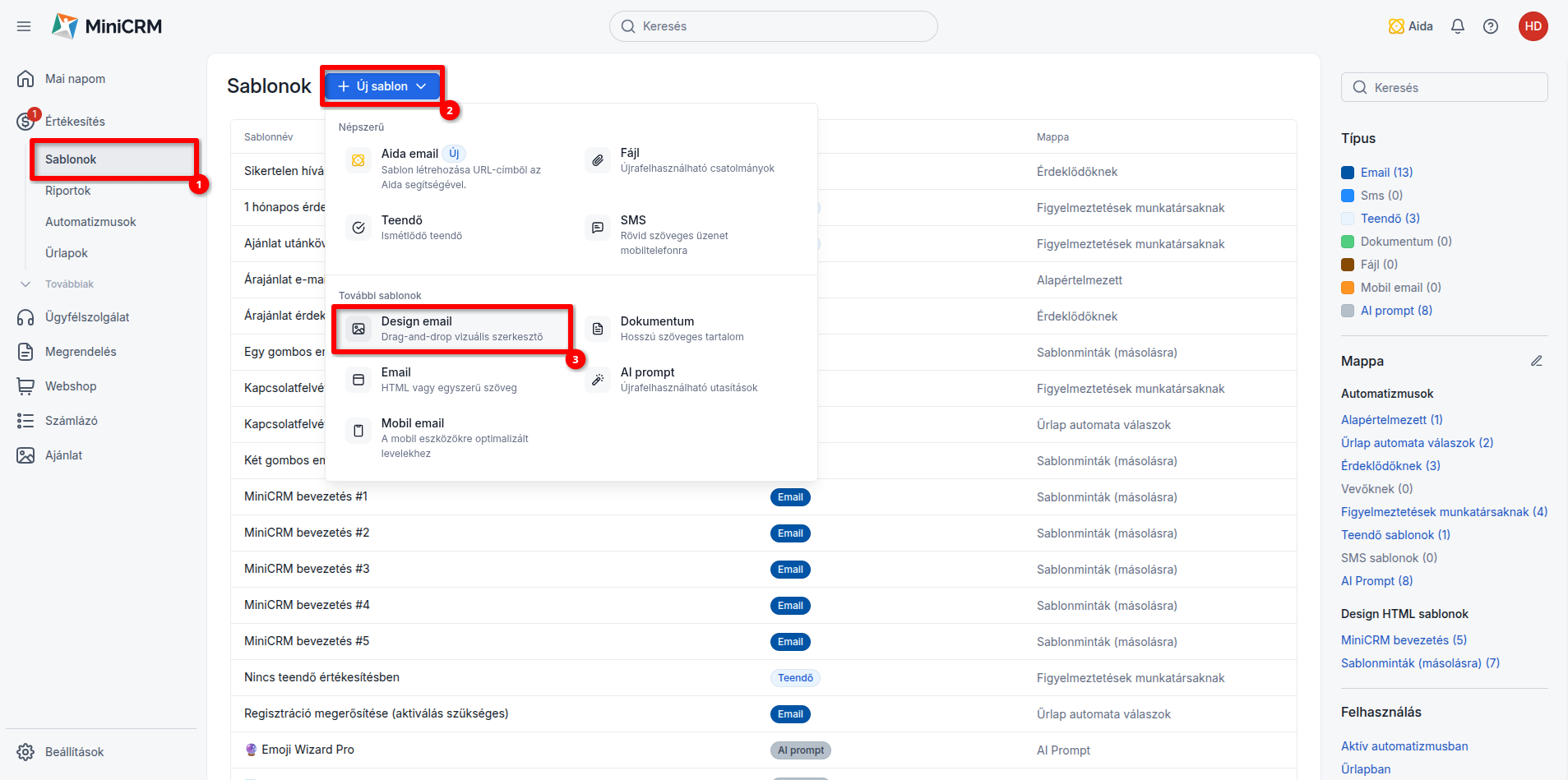Choose AI prompt template type

(691, 380)
